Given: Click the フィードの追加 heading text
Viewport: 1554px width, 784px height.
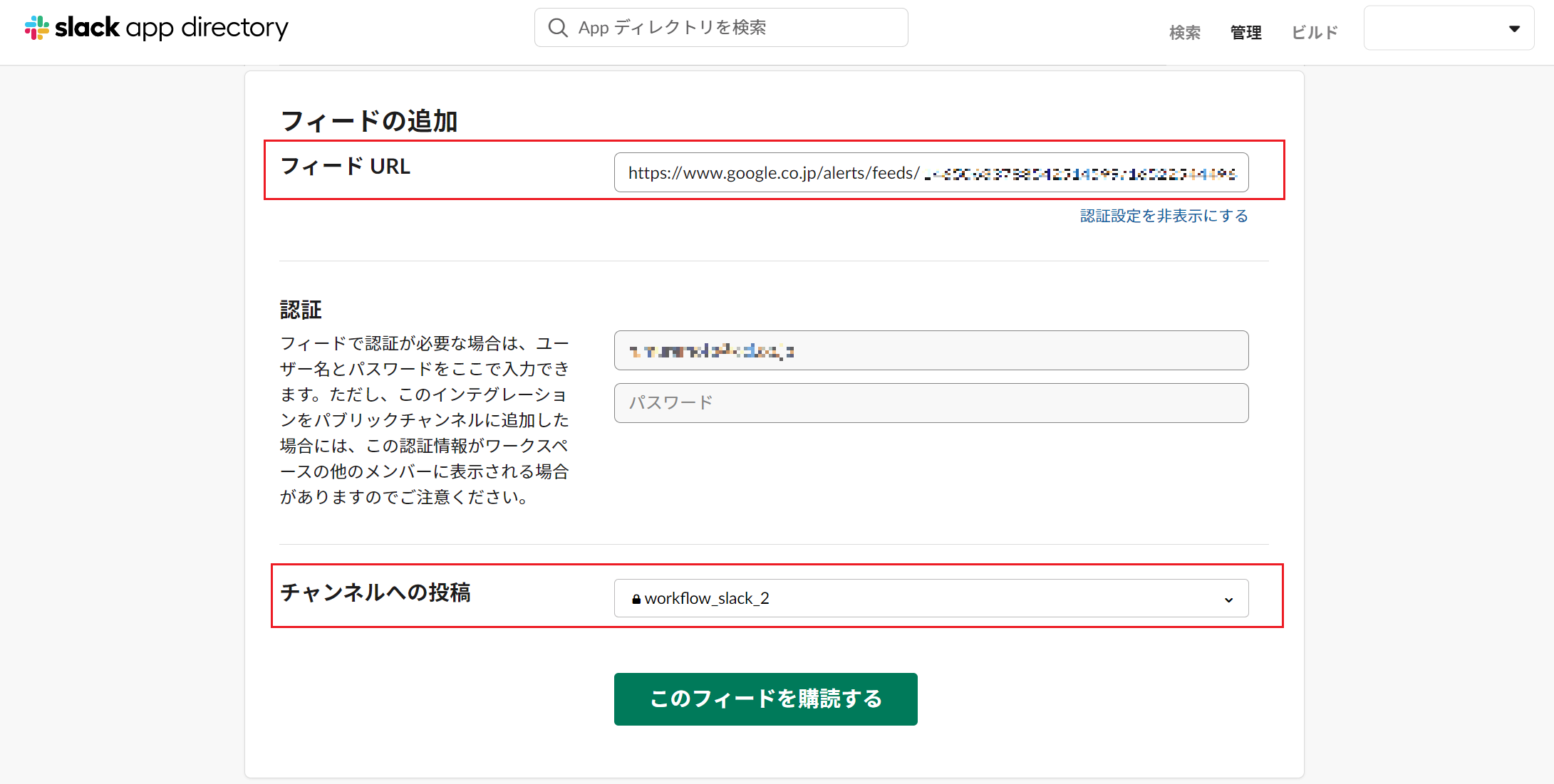Looking at the screenshot, I should (369, 121).
